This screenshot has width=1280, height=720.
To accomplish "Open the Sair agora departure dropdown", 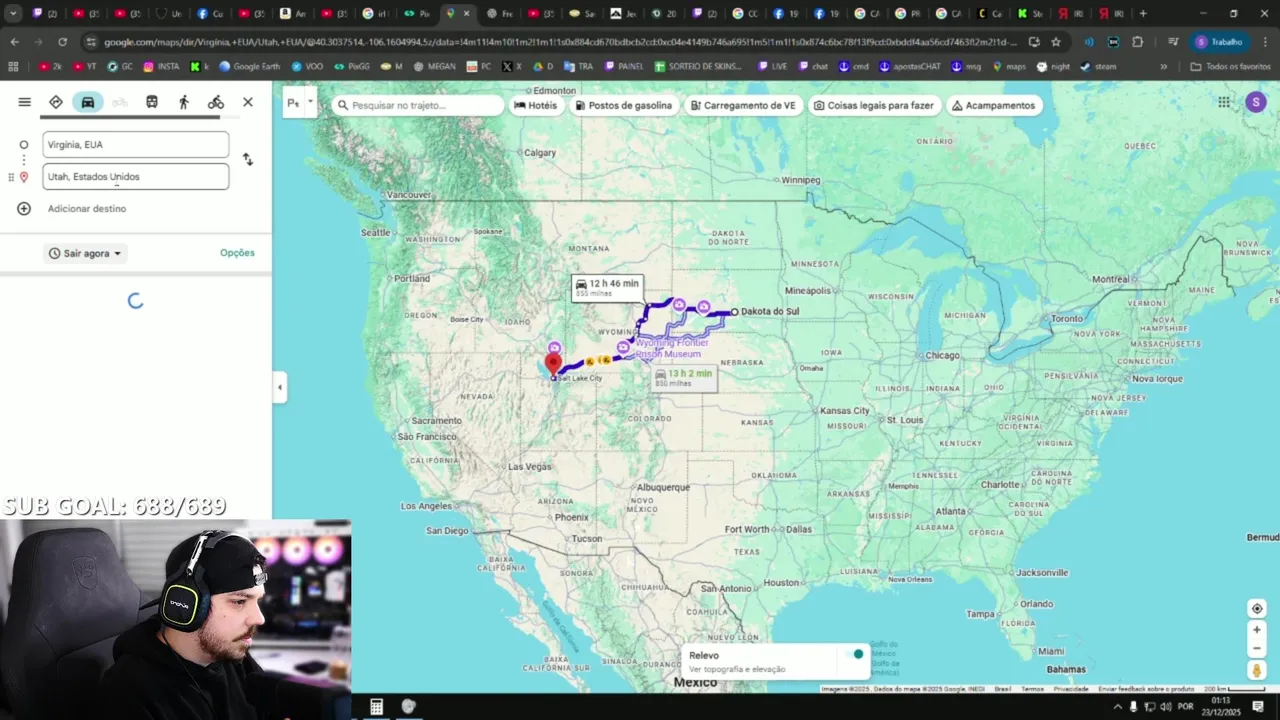I will (86, 253).
